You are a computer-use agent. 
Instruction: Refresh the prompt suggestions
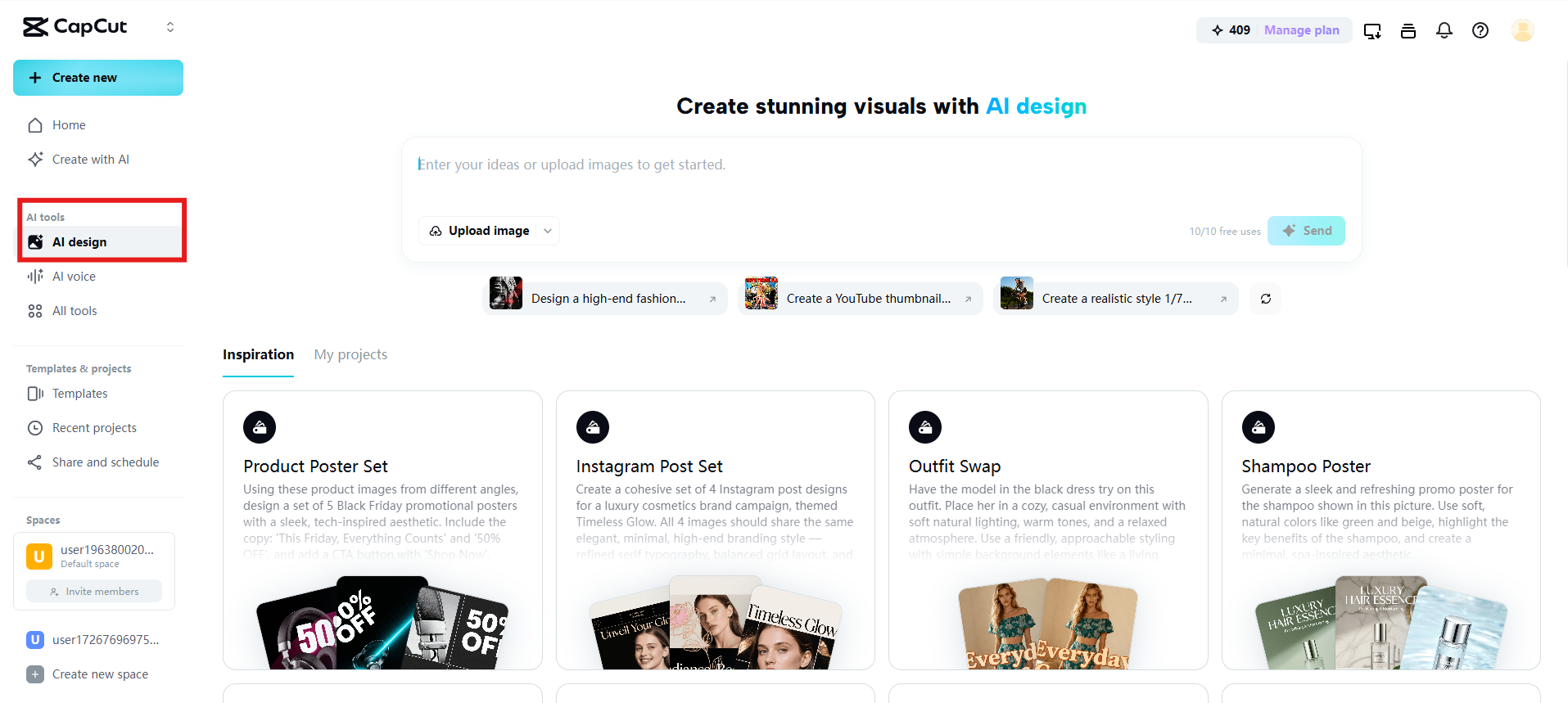point(1265,299)
